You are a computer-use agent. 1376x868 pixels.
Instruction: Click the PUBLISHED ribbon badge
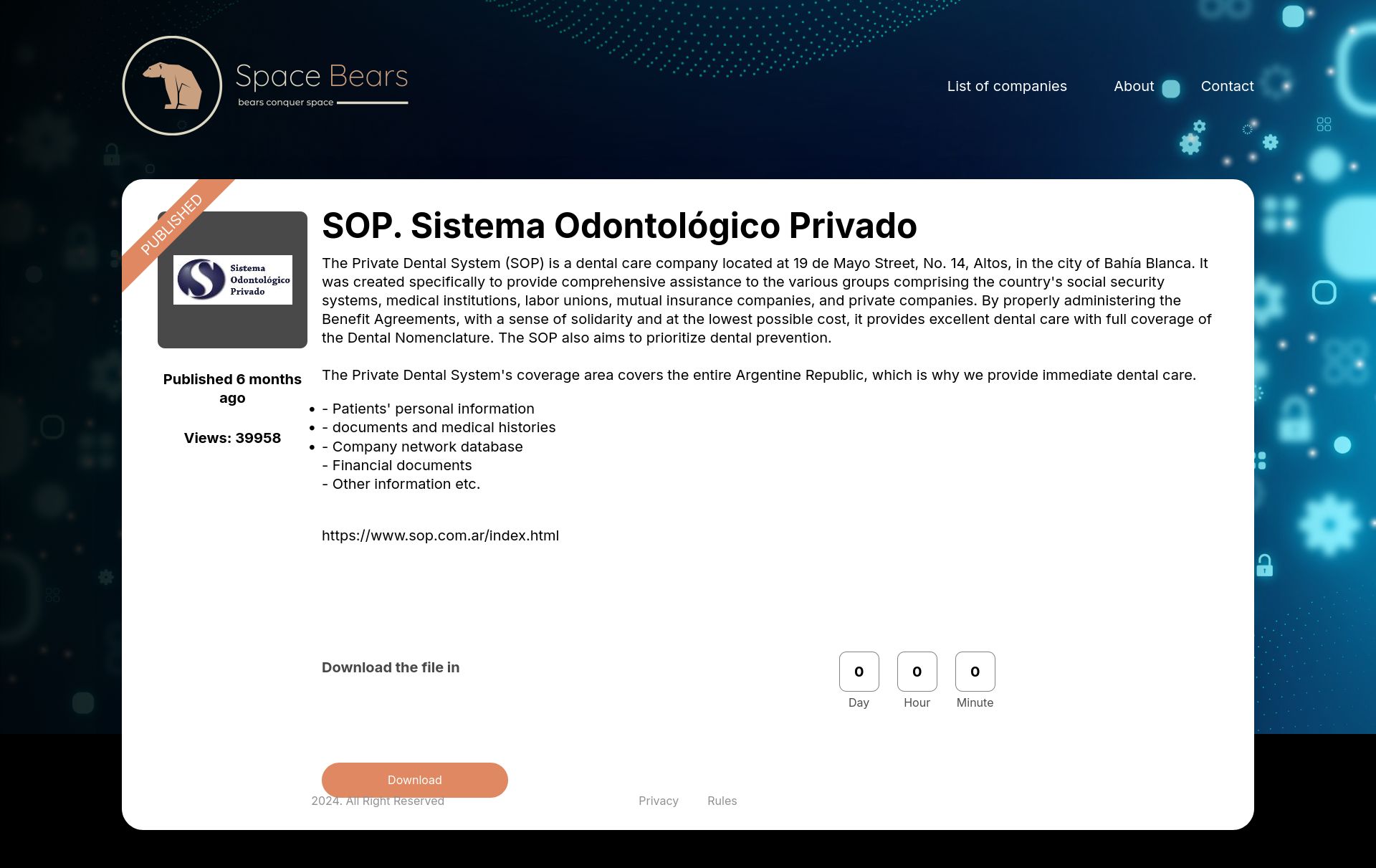click(x=172, y=224)
